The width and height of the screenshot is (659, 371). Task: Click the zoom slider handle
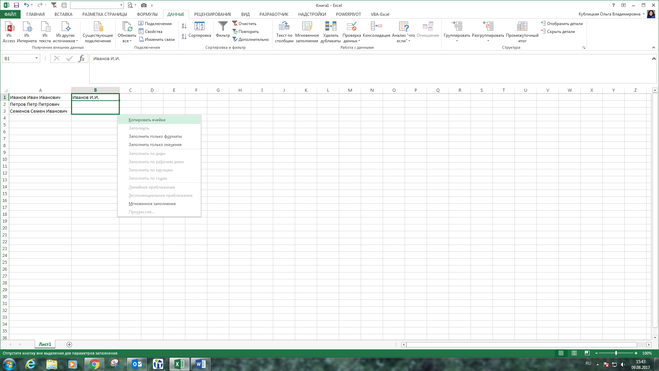[616, 353]
